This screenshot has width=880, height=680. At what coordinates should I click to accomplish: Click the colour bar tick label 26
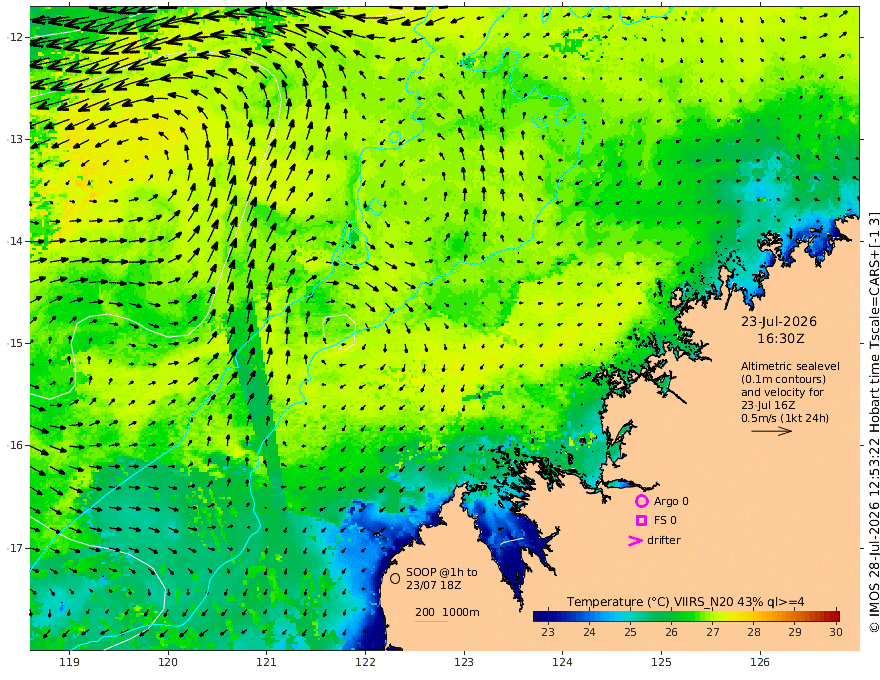672,632
